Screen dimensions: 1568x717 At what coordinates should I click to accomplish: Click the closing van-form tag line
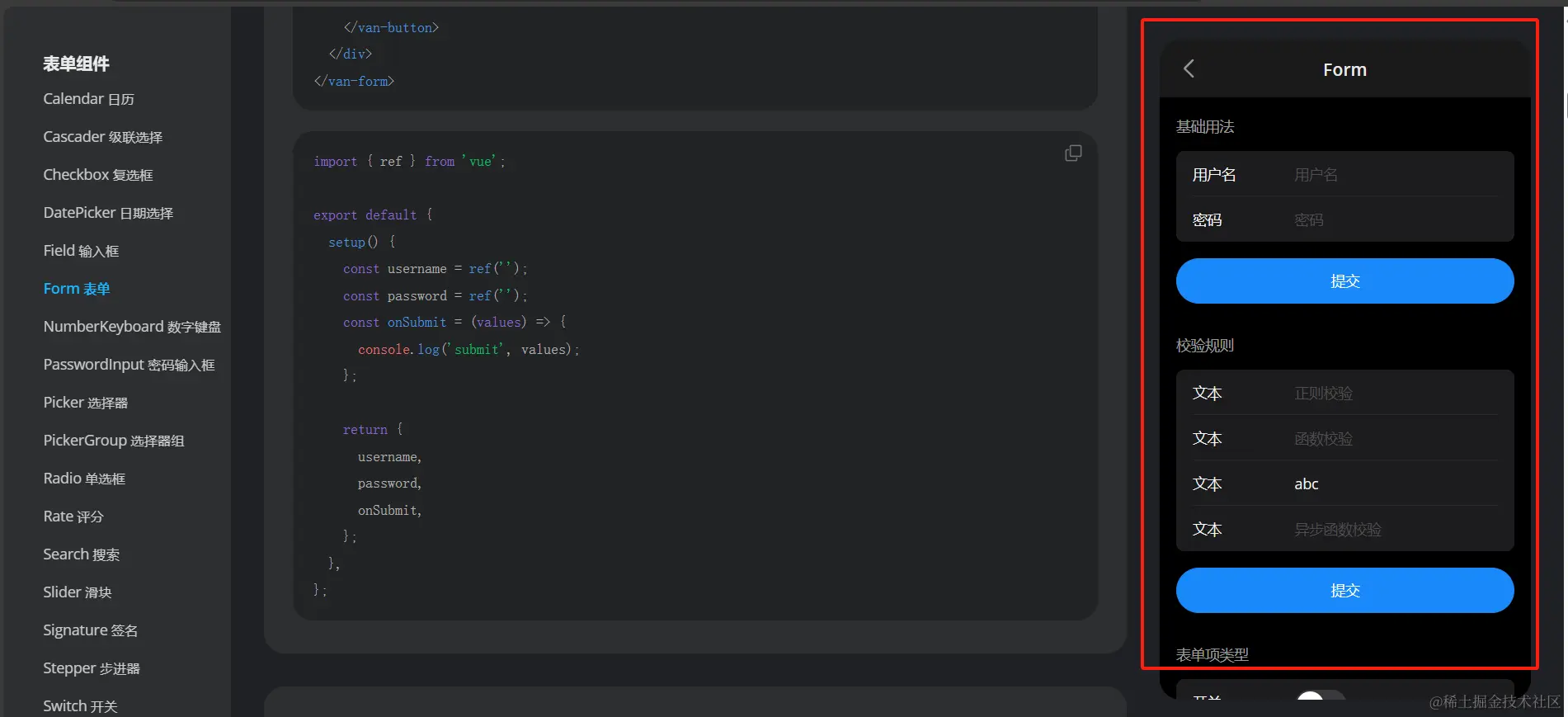point(354,81)
